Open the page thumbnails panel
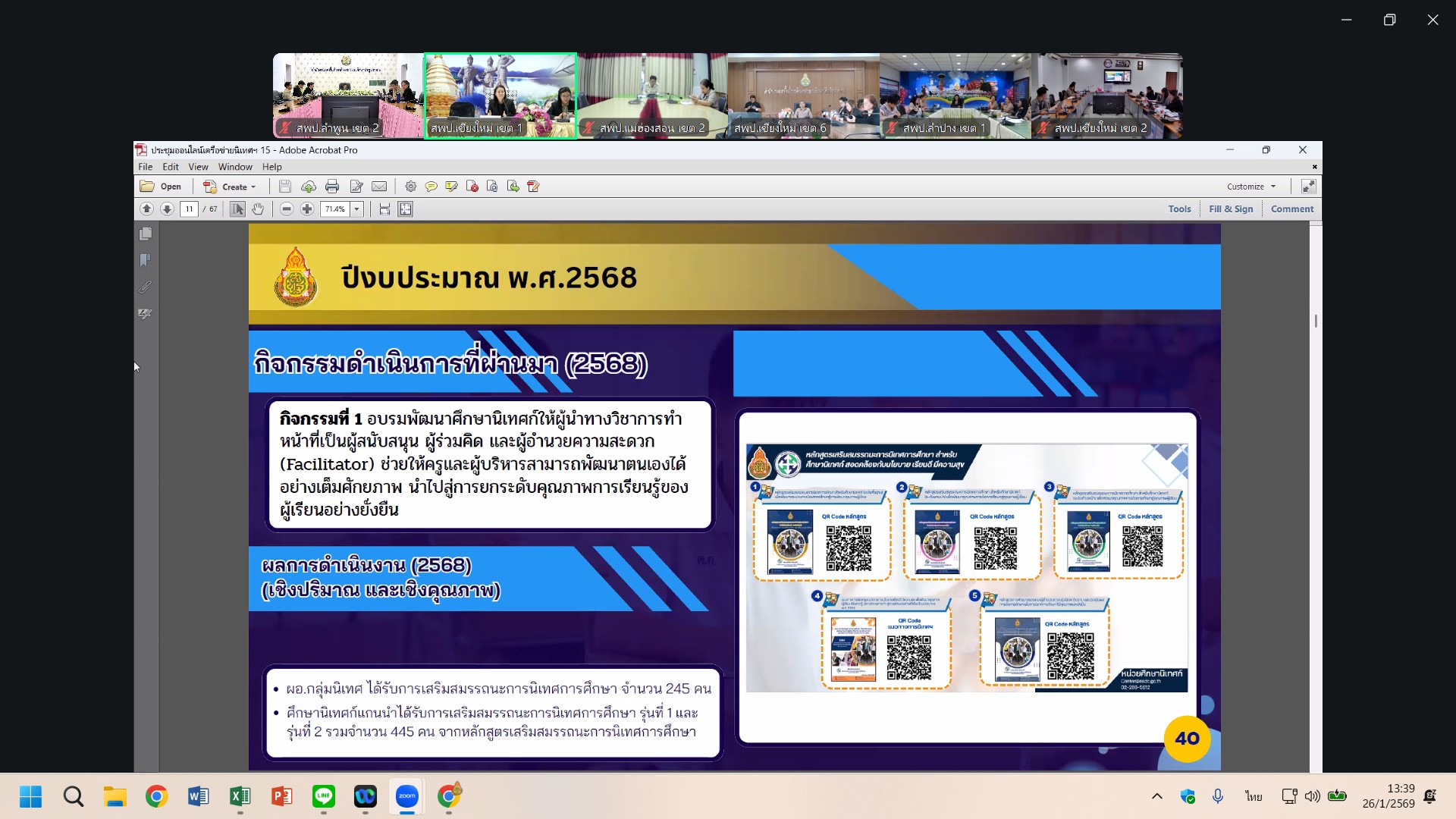 (x=146, y=234)
